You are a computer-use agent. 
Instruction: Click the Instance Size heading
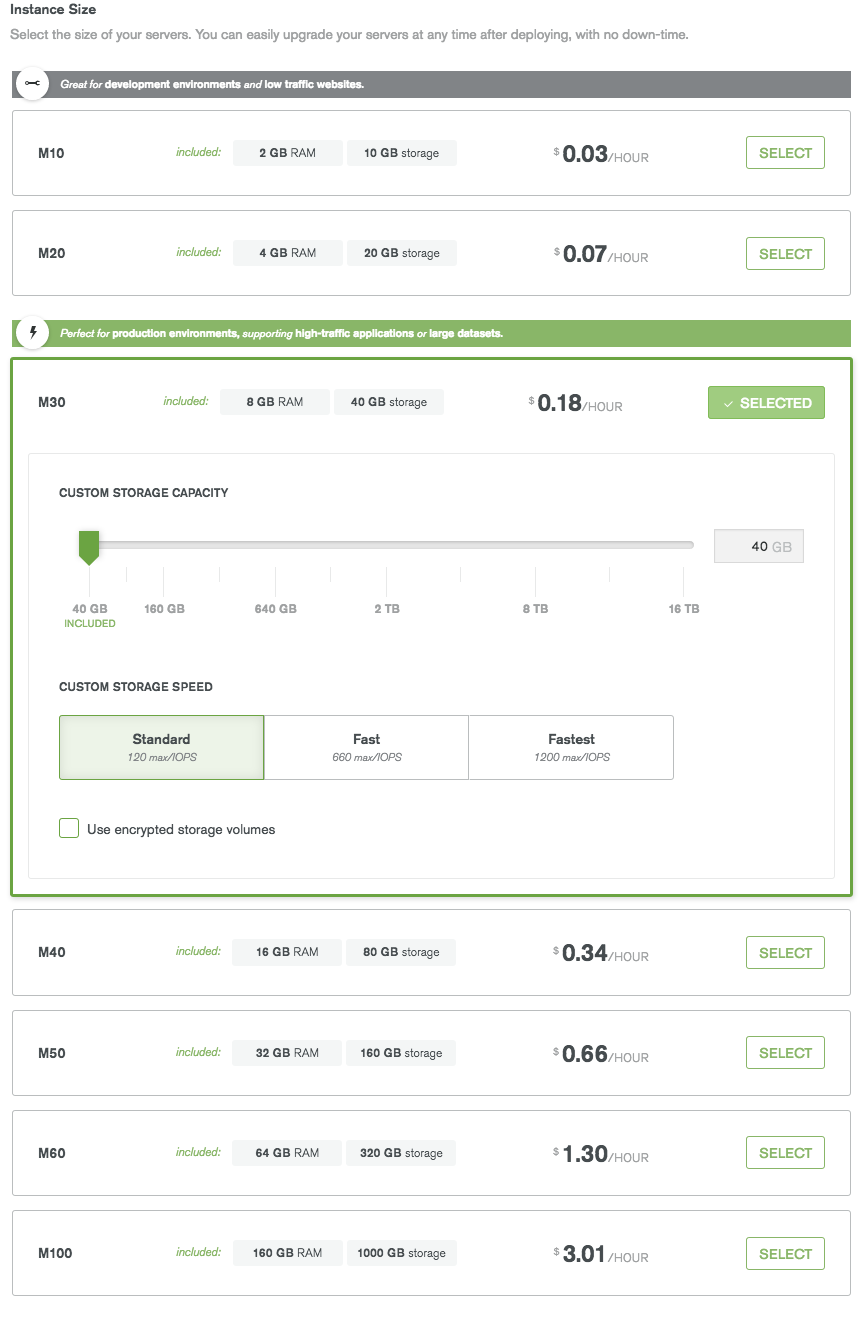coord(53,10)
